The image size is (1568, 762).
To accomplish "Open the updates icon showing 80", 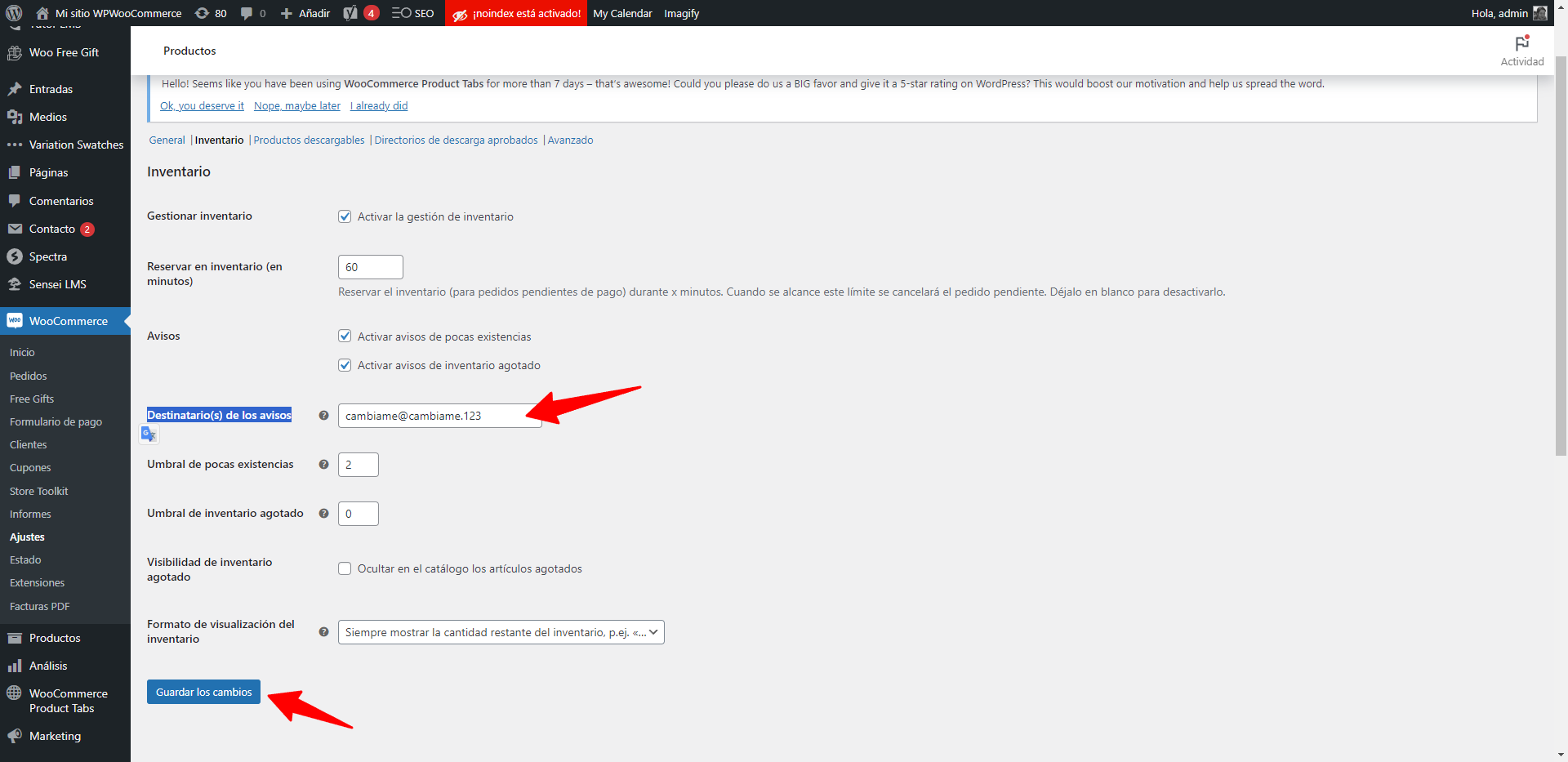I will coord(202,13).
